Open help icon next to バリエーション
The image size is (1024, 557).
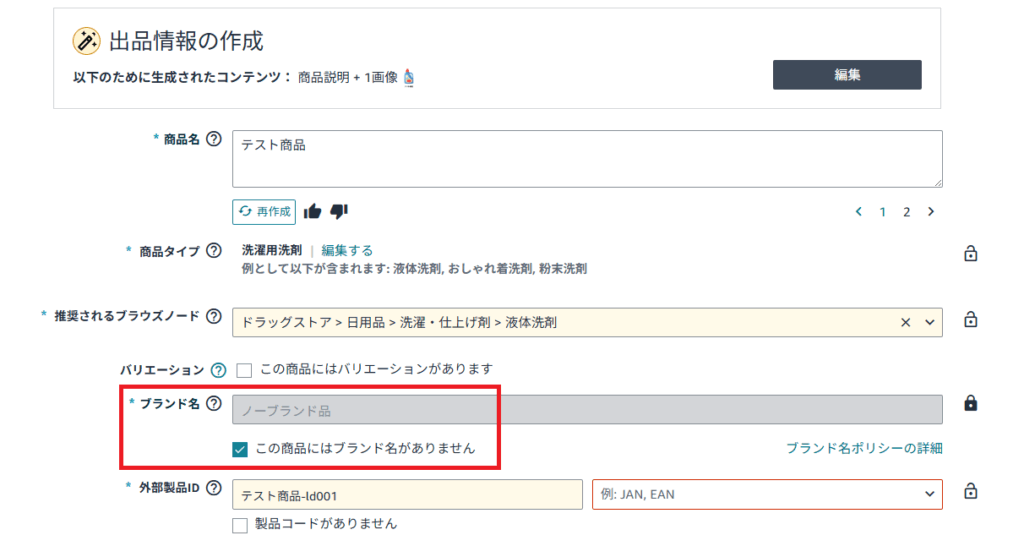click(x=218, y=370)
